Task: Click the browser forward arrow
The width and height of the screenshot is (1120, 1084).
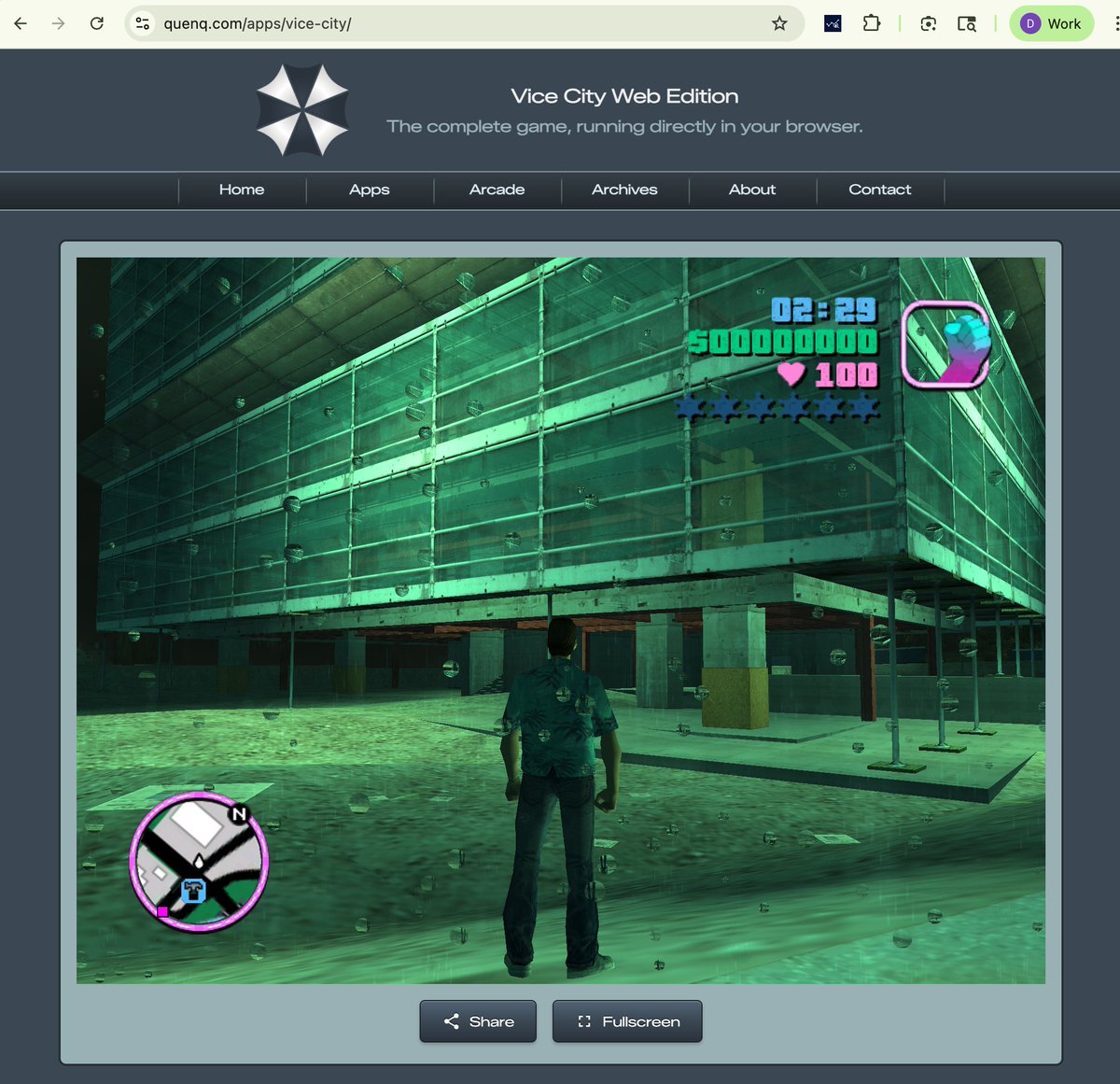Action: (x=59, y=23)
